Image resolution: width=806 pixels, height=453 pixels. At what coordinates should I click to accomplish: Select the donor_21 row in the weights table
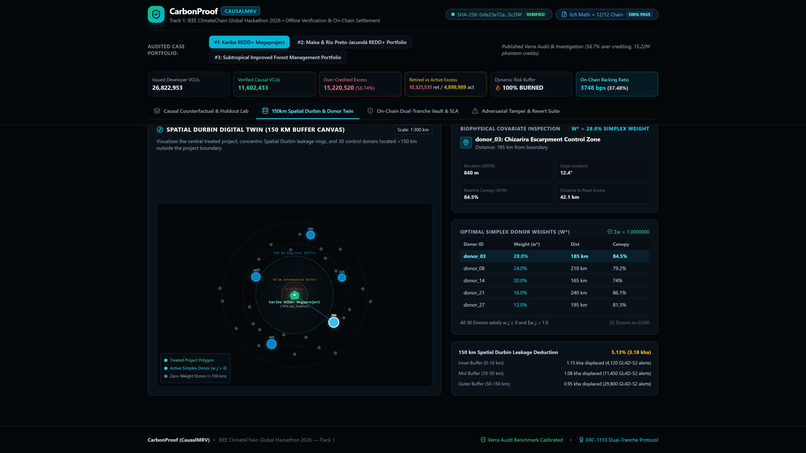point(554,293)
